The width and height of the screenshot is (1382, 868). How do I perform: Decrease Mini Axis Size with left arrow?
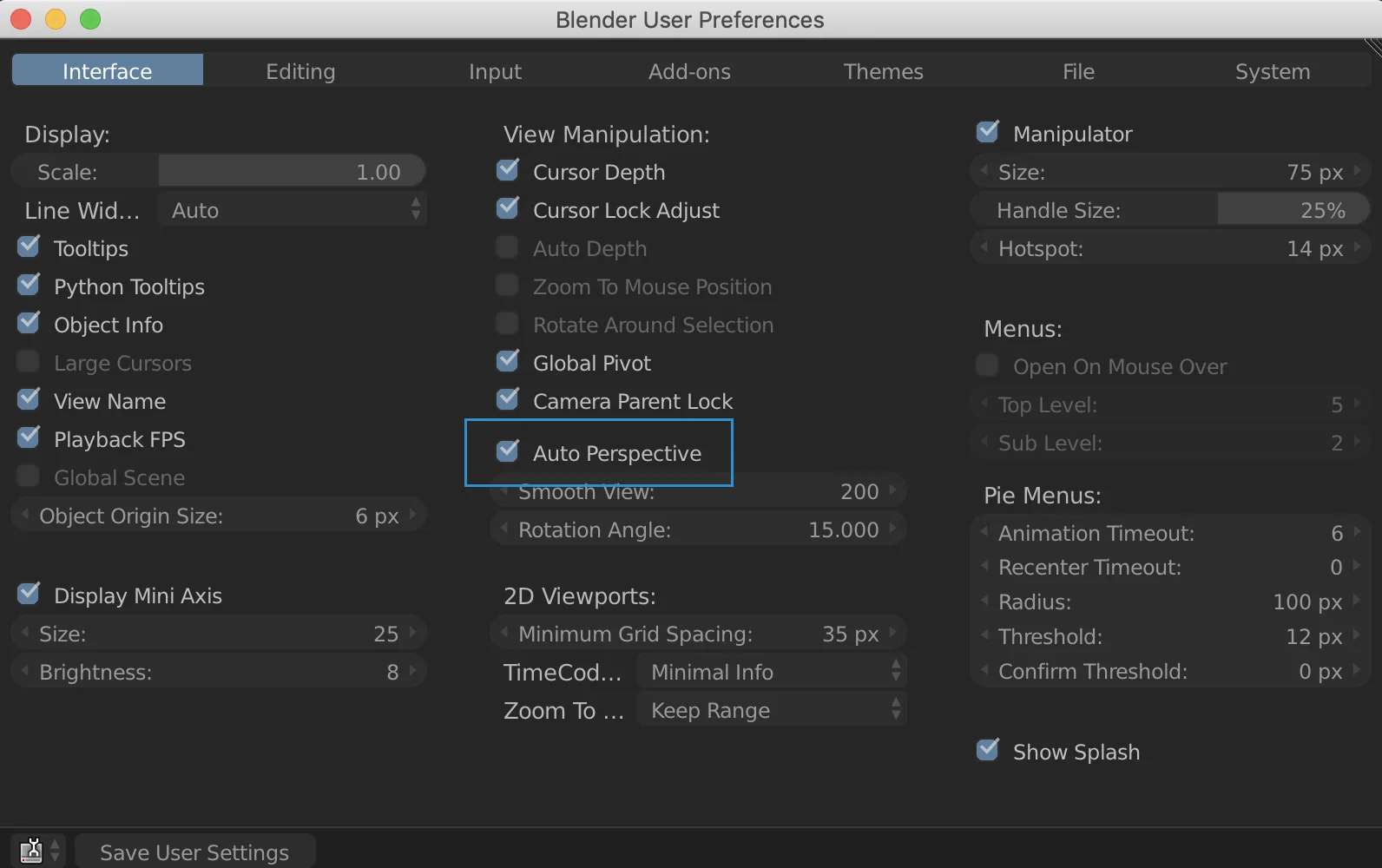(24, 633)
